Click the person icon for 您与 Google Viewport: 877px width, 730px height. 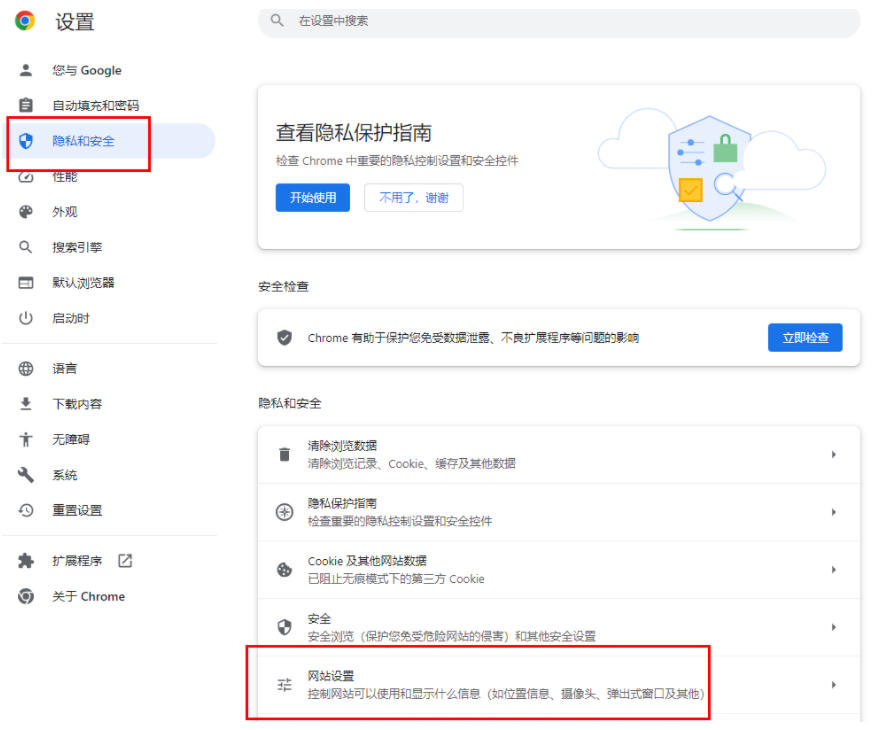[x=26, y=70]
